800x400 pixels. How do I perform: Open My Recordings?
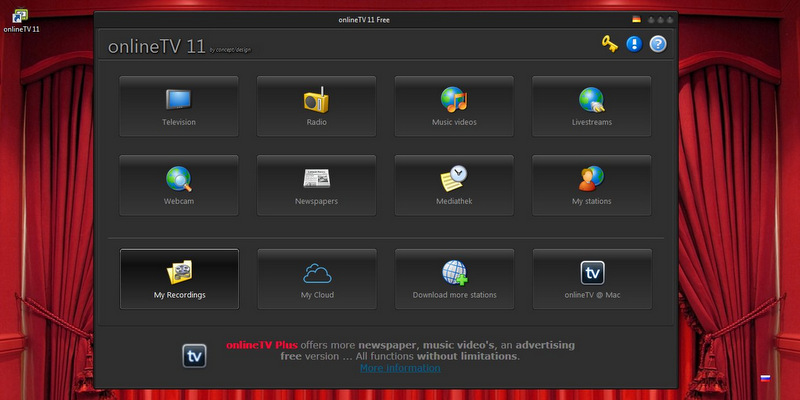click(x=179, y=279)
